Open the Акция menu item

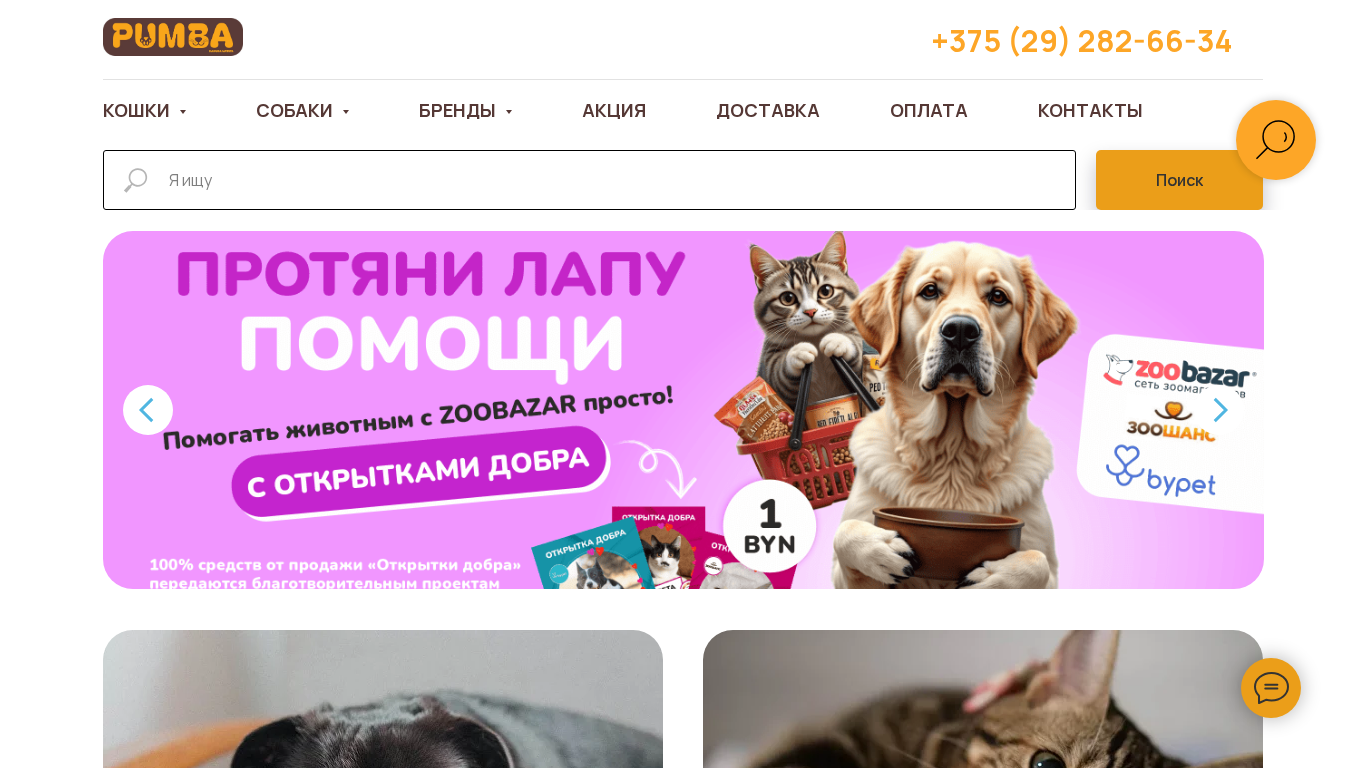point(614,111)
